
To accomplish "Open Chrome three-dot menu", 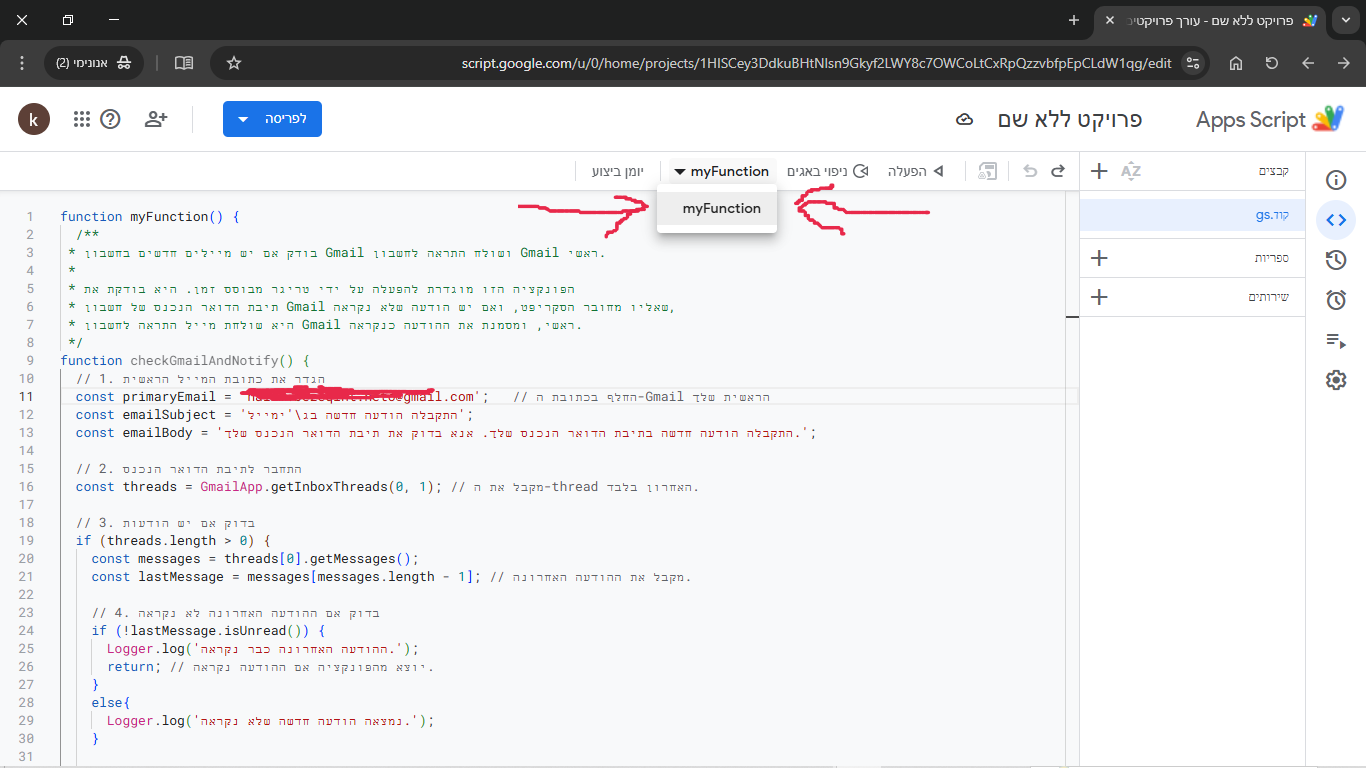I will [22, 63].
